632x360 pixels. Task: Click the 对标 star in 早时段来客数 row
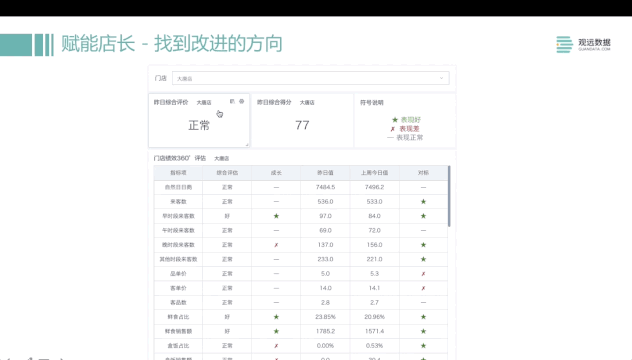point(423,216)
